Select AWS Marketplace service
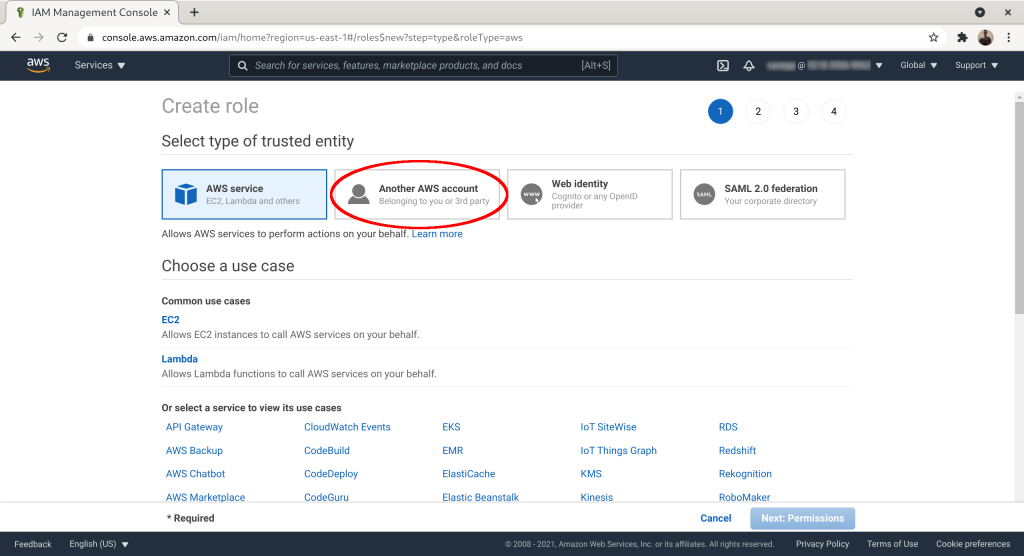This screenshot has height=556, width=1024. 205,497
